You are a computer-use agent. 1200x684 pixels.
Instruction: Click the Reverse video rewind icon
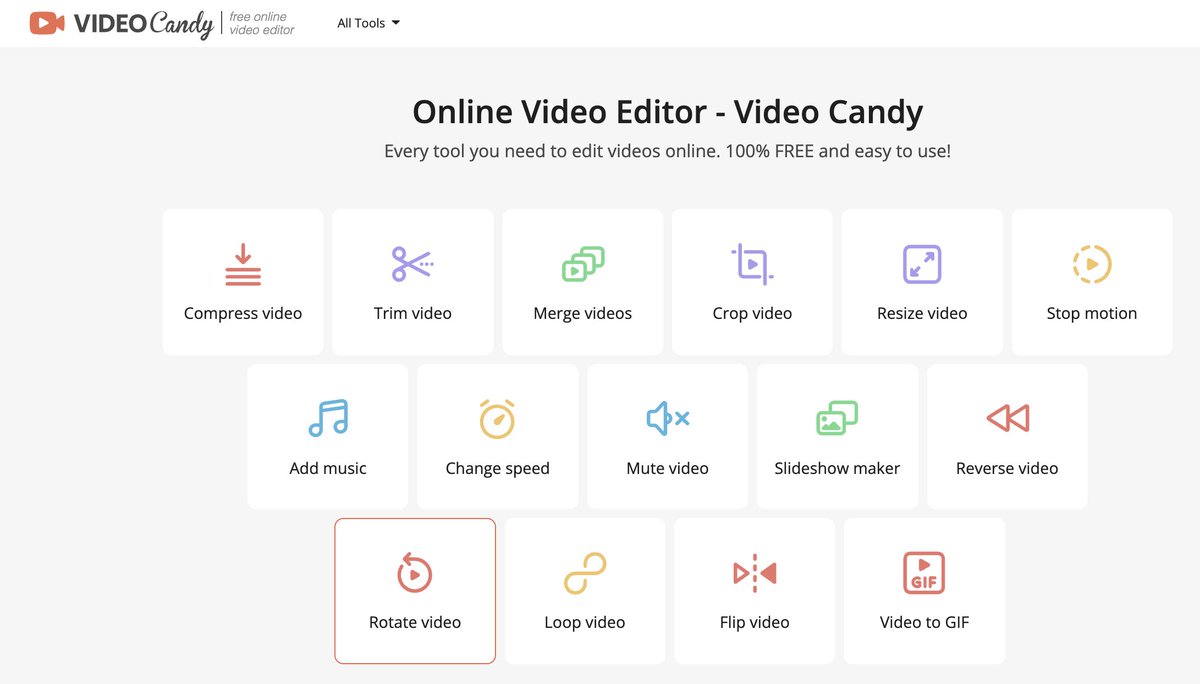(1007, 418)
